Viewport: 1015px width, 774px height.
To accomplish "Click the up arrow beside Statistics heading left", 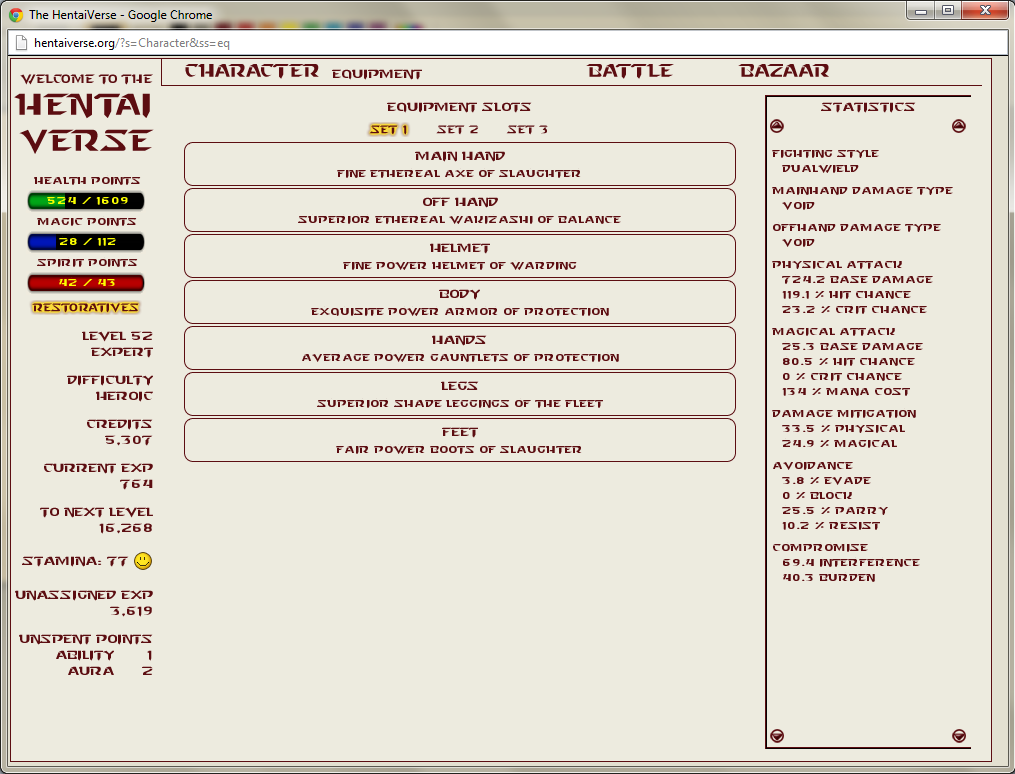I will [777, 126].
